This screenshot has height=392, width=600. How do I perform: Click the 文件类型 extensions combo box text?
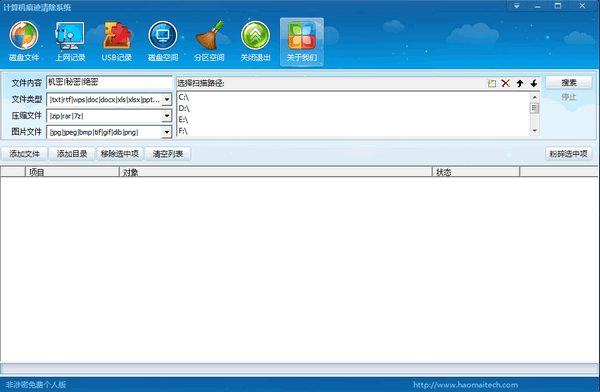(x=105, y=100)
